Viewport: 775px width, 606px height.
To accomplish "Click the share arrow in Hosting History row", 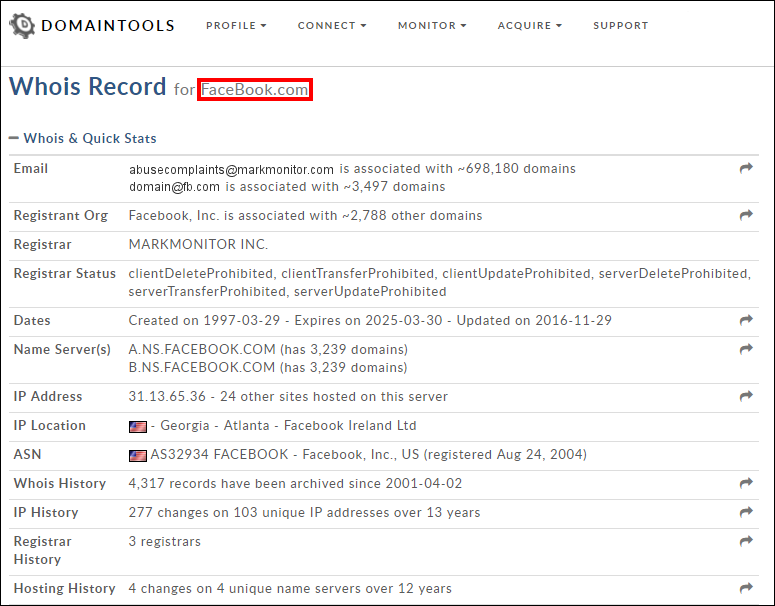I will [746, 588].
